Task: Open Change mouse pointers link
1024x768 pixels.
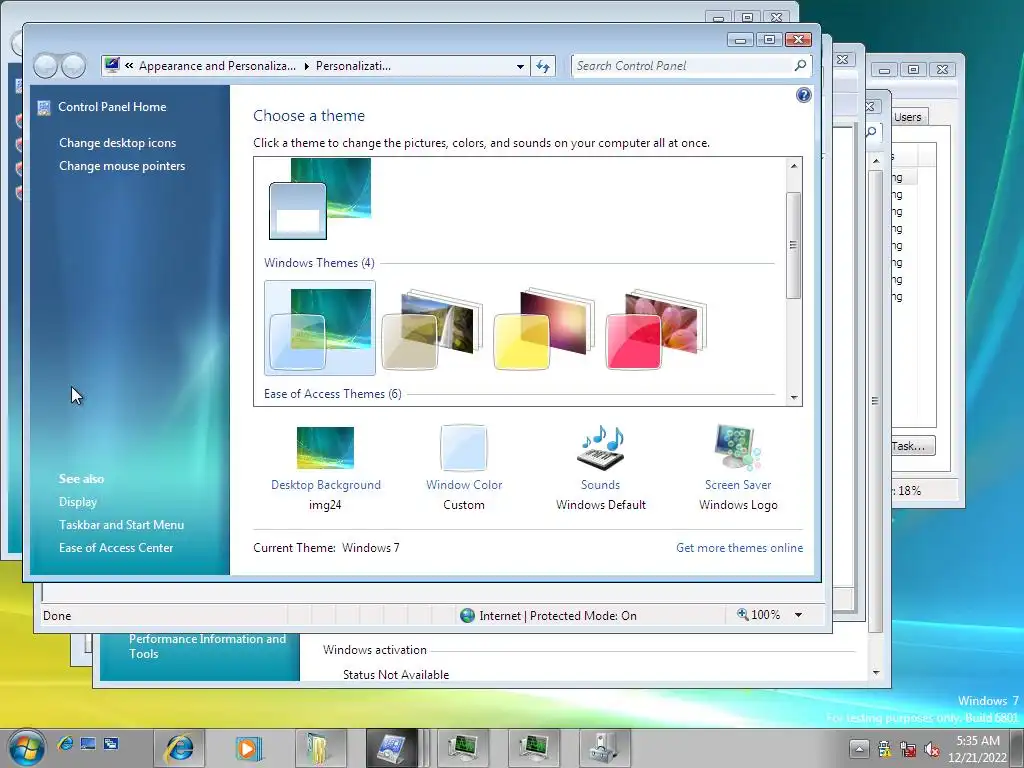Action: [x=122, y=166]
